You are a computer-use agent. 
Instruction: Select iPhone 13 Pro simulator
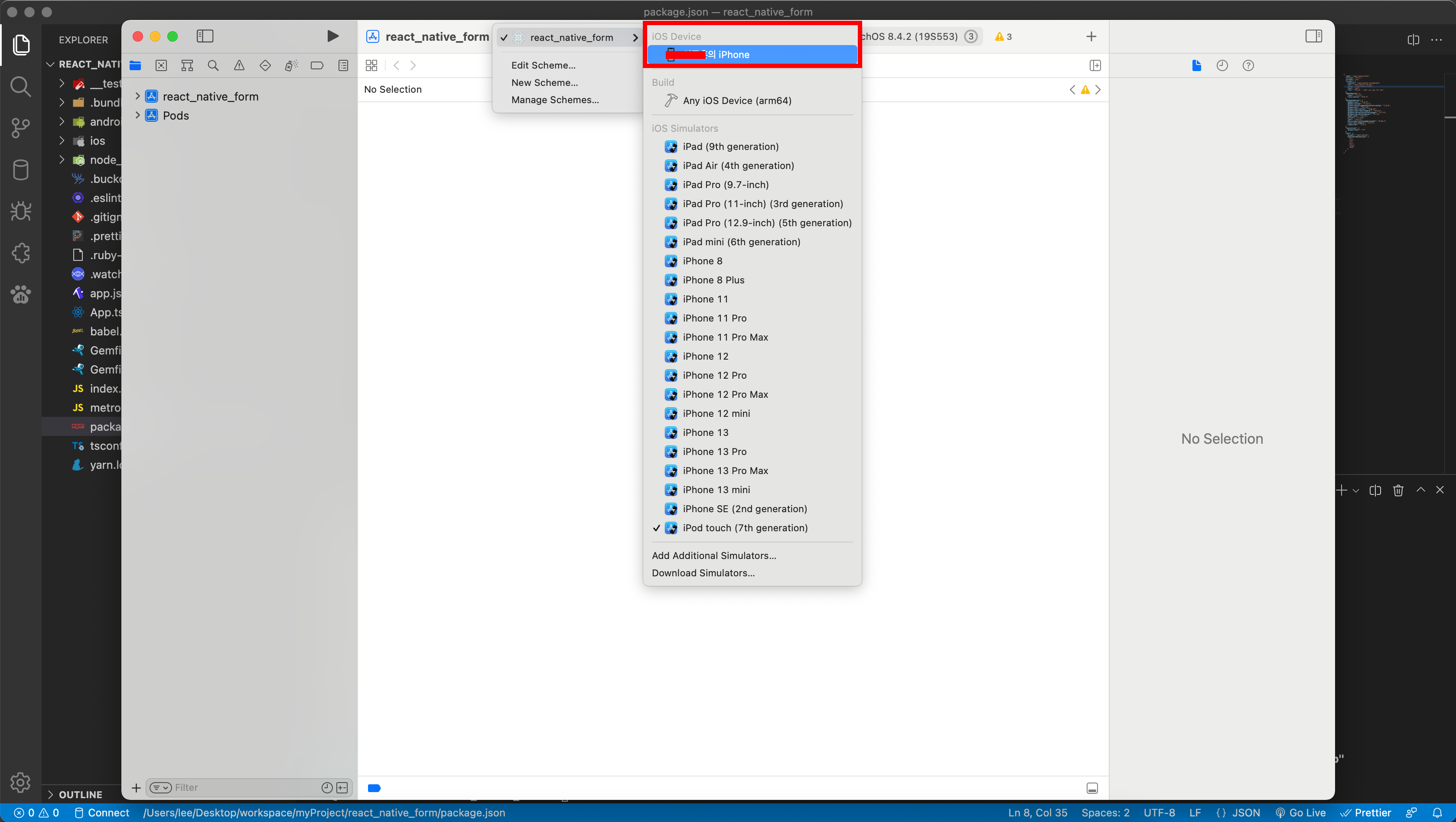(x=714, y=452)
